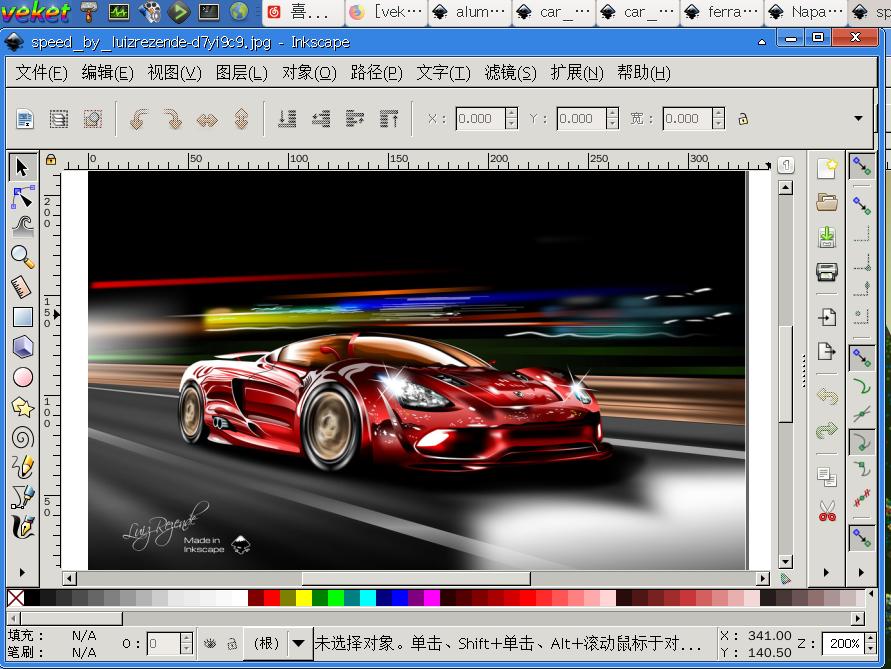Image resolution: width=891 pixels, height=669 pixels.
Task: Toggle current layer visibility eye icon
Action: point(210,644)
